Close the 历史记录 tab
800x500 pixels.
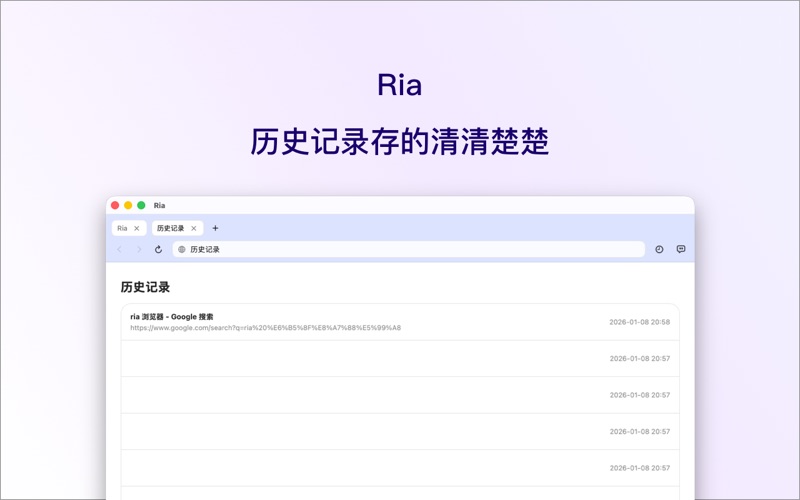194,228
